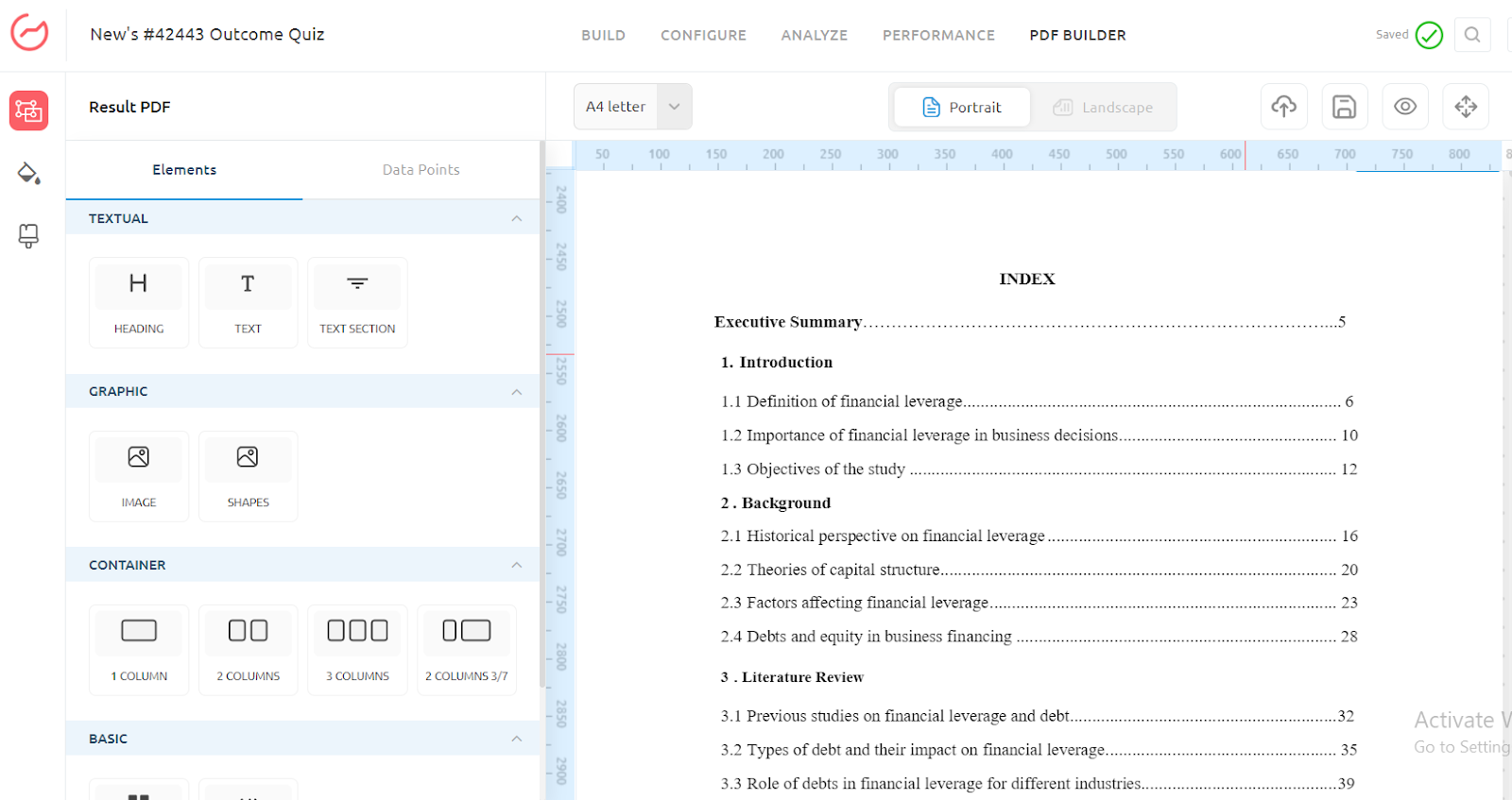Add a Text Section element
The width and height of the screenshot is (1512, 800).
click(x=357, y=302)
